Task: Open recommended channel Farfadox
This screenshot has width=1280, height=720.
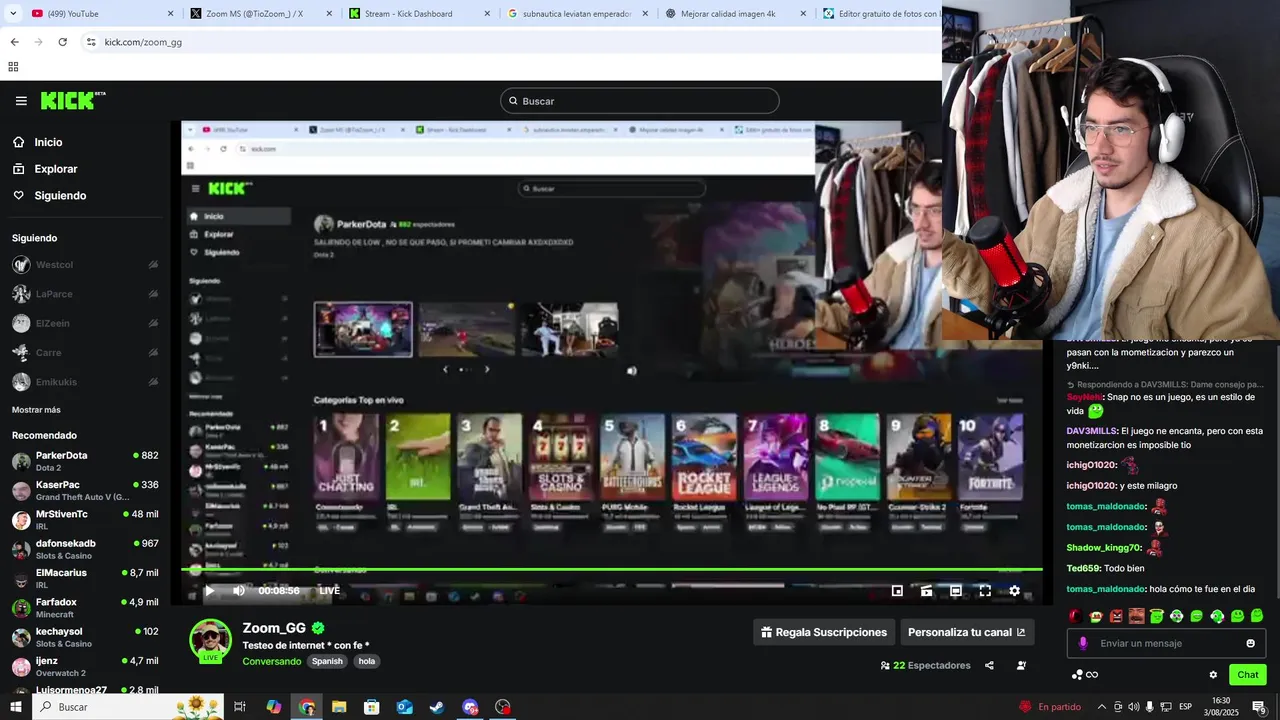Action: 85,608
